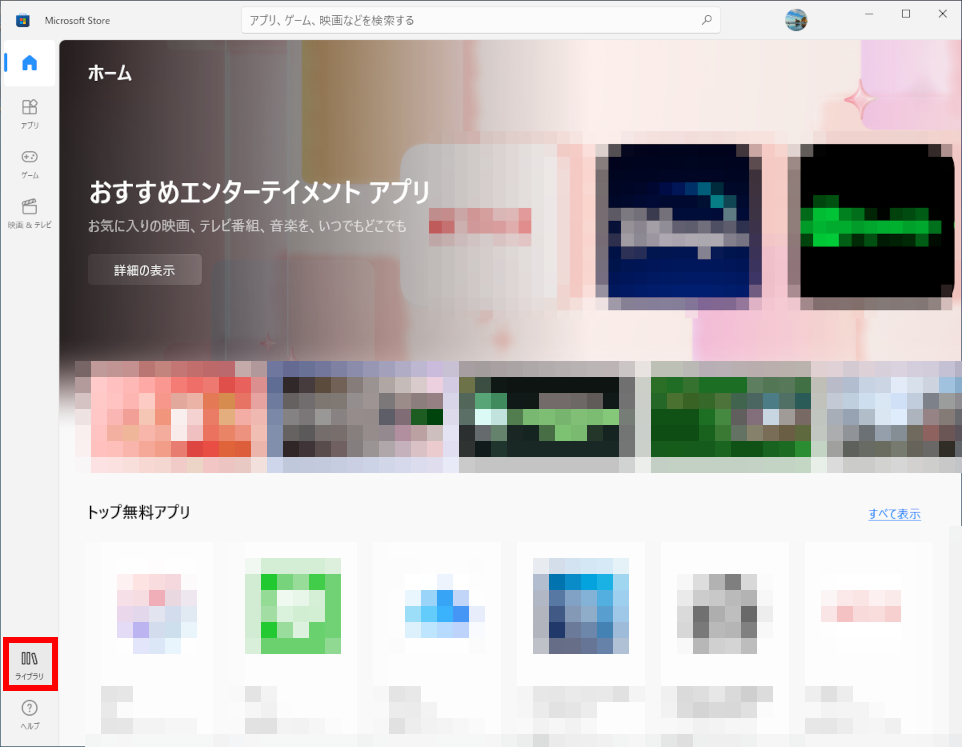Image resolution: width=962 pixels, height=747 pixels.
Task: Click the トップ無料アプリ section heading
Action: (x=139, y=512)
